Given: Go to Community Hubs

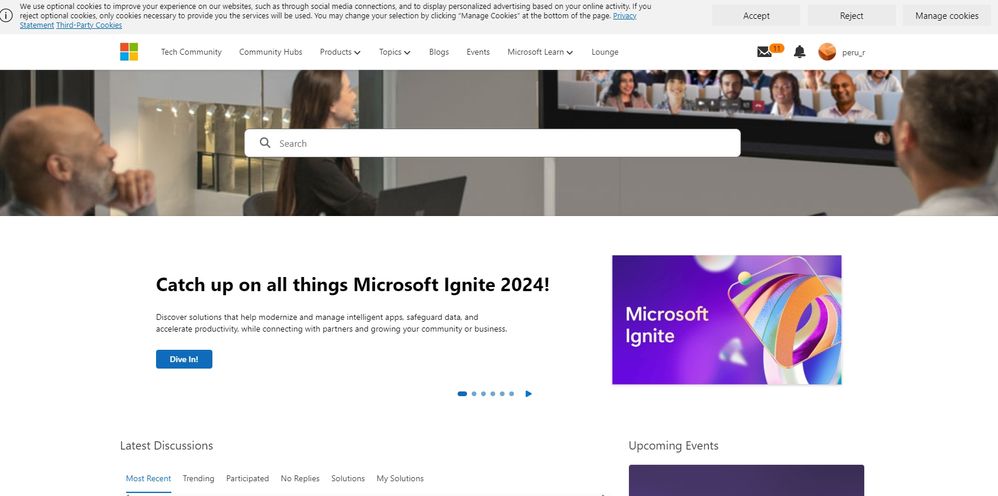Looking at the screenshot, I should [271, 52].
